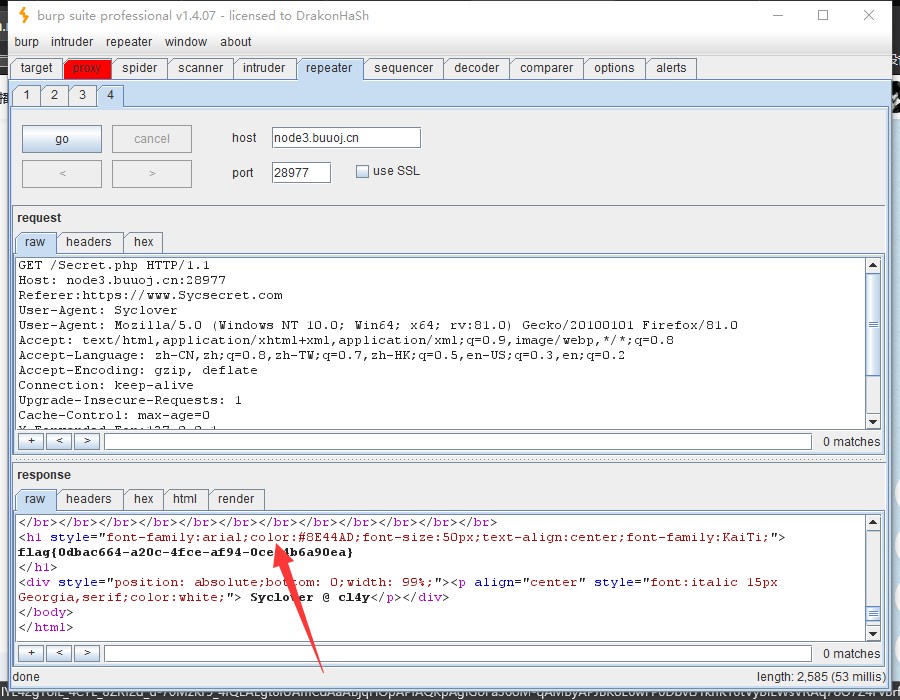Open the about menu

pos(235,42)
